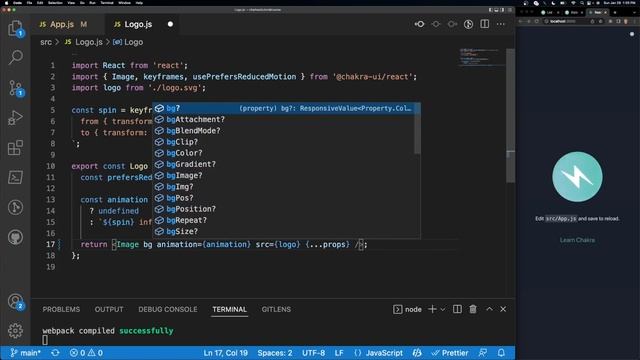Image resolution: width=640 pixels, height=360 pixels.
Task: Close the unsaved Logo.js tab dot
Action: tap(170, 24)
